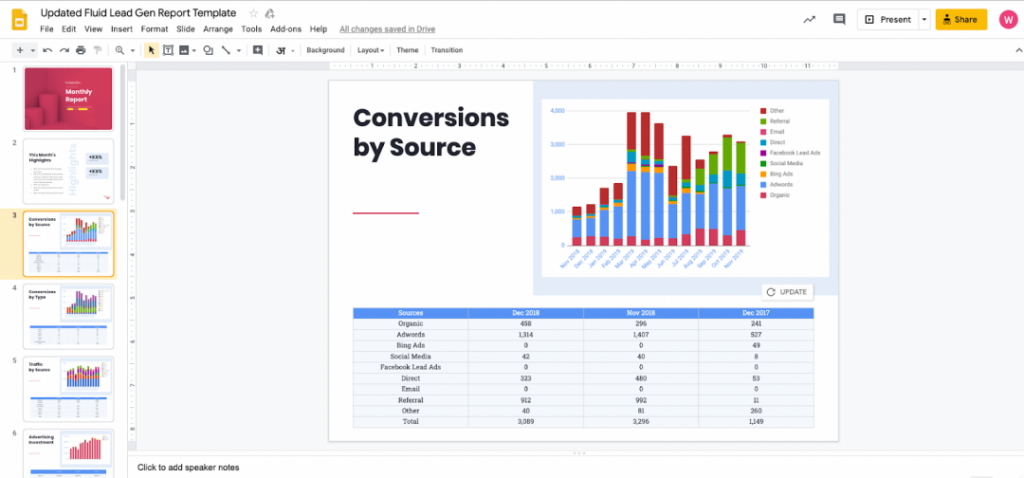Click the Undo arrow in the toolbar

pos(48,50)
